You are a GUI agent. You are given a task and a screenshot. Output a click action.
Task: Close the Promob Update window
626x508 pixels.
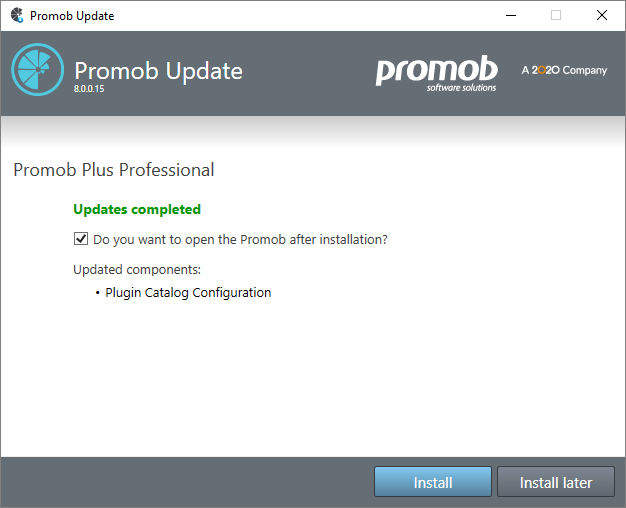click(x=602, y=16)
